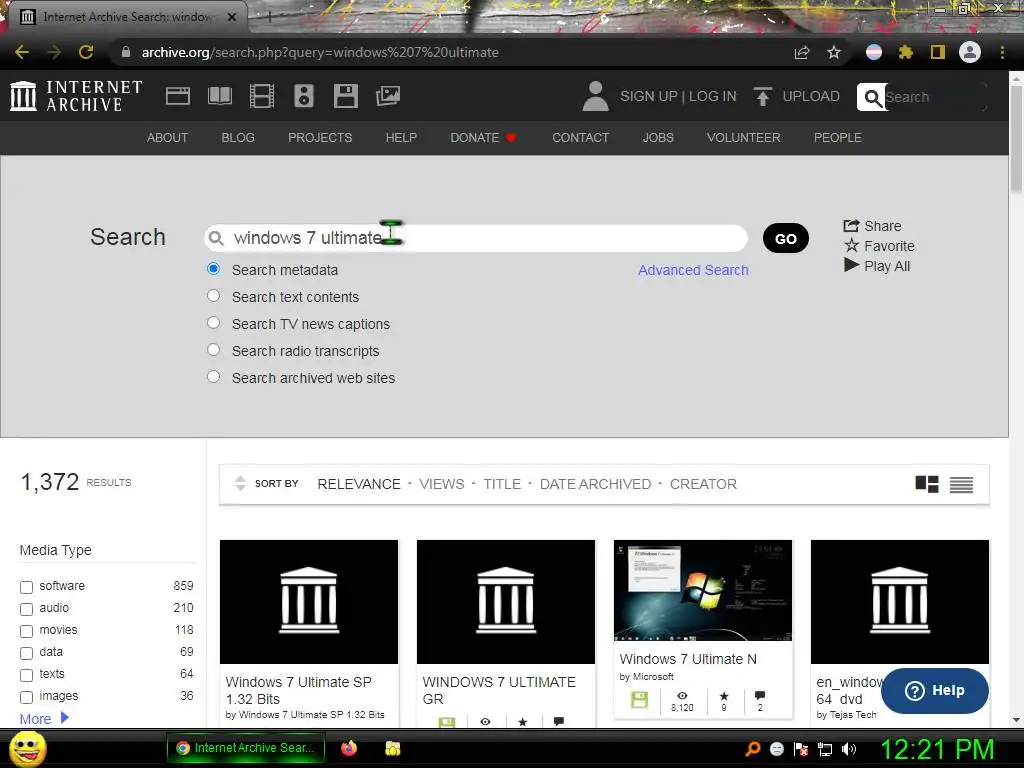Viewport: 1024px width, 768px height.
Task: Open the HELP menu item
Action: tap(401, 138)
